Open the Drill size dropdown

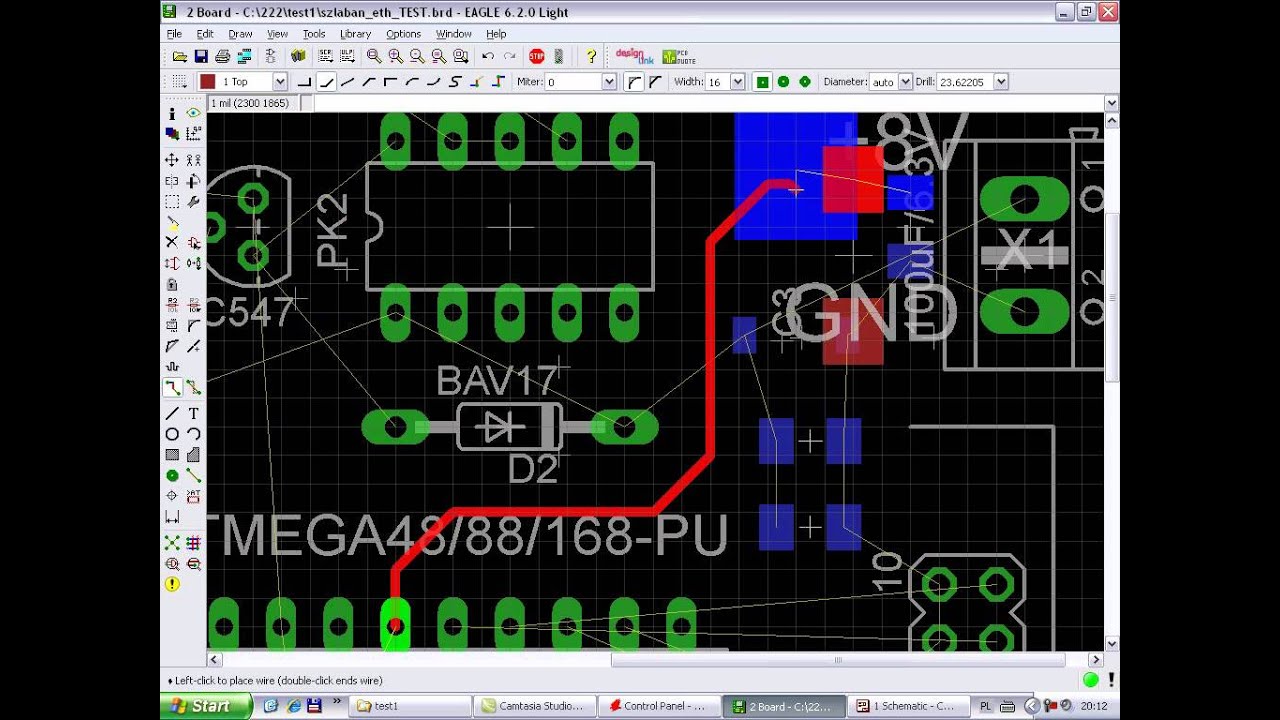click(1001, 82)
